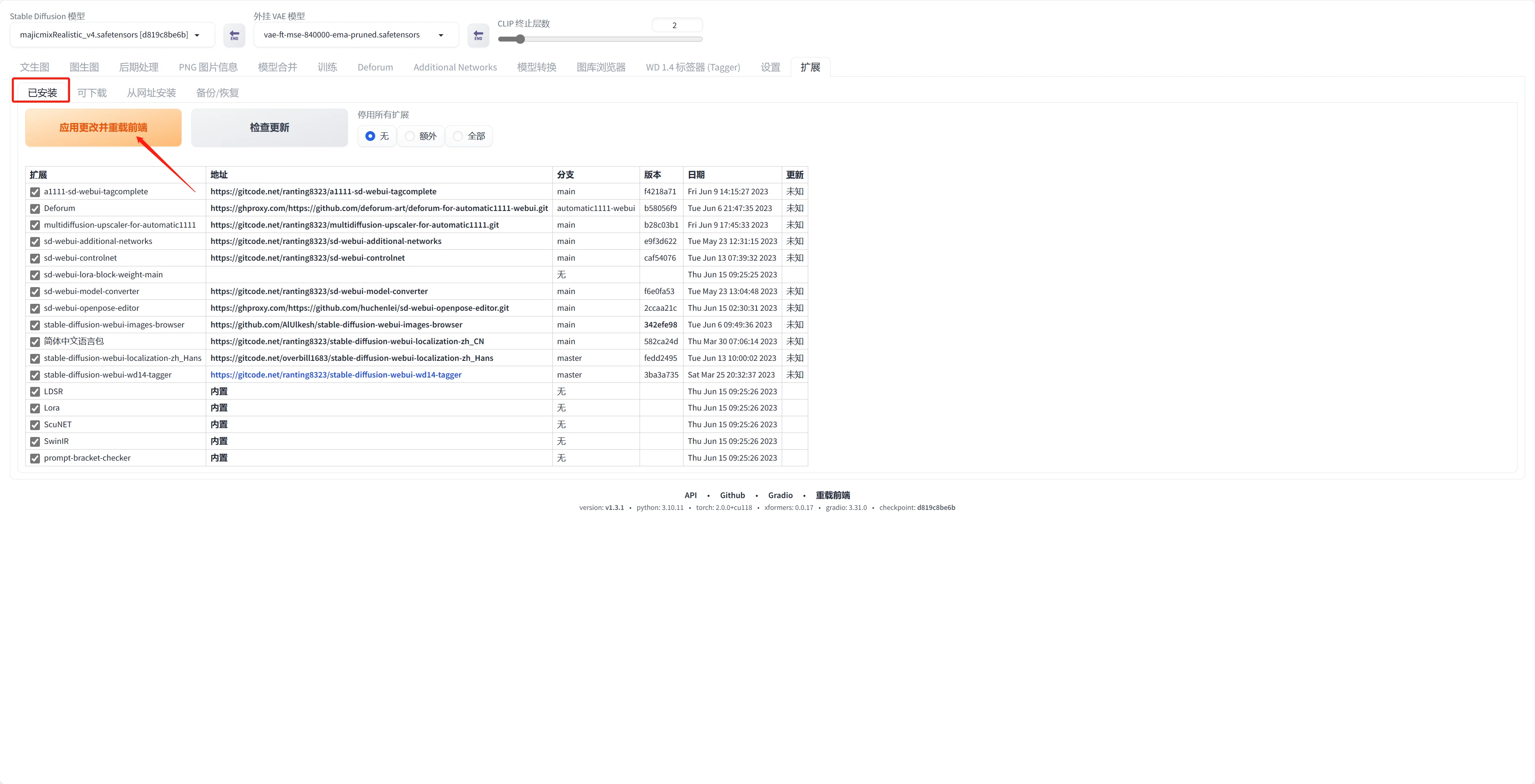Viewport: 1535px width, 784px height.
Task: Select the 额外 radio option
Action: pos(421,136)
